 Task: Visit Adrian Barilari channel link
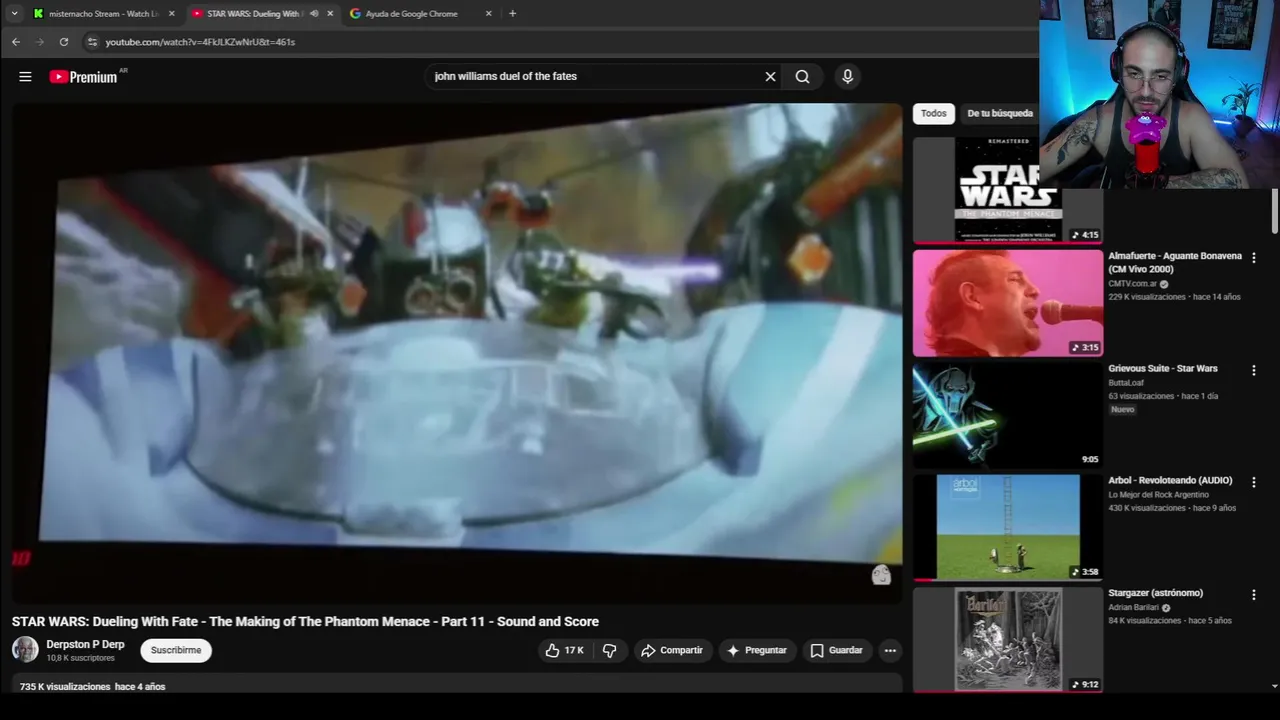[x=1133, y=607]
